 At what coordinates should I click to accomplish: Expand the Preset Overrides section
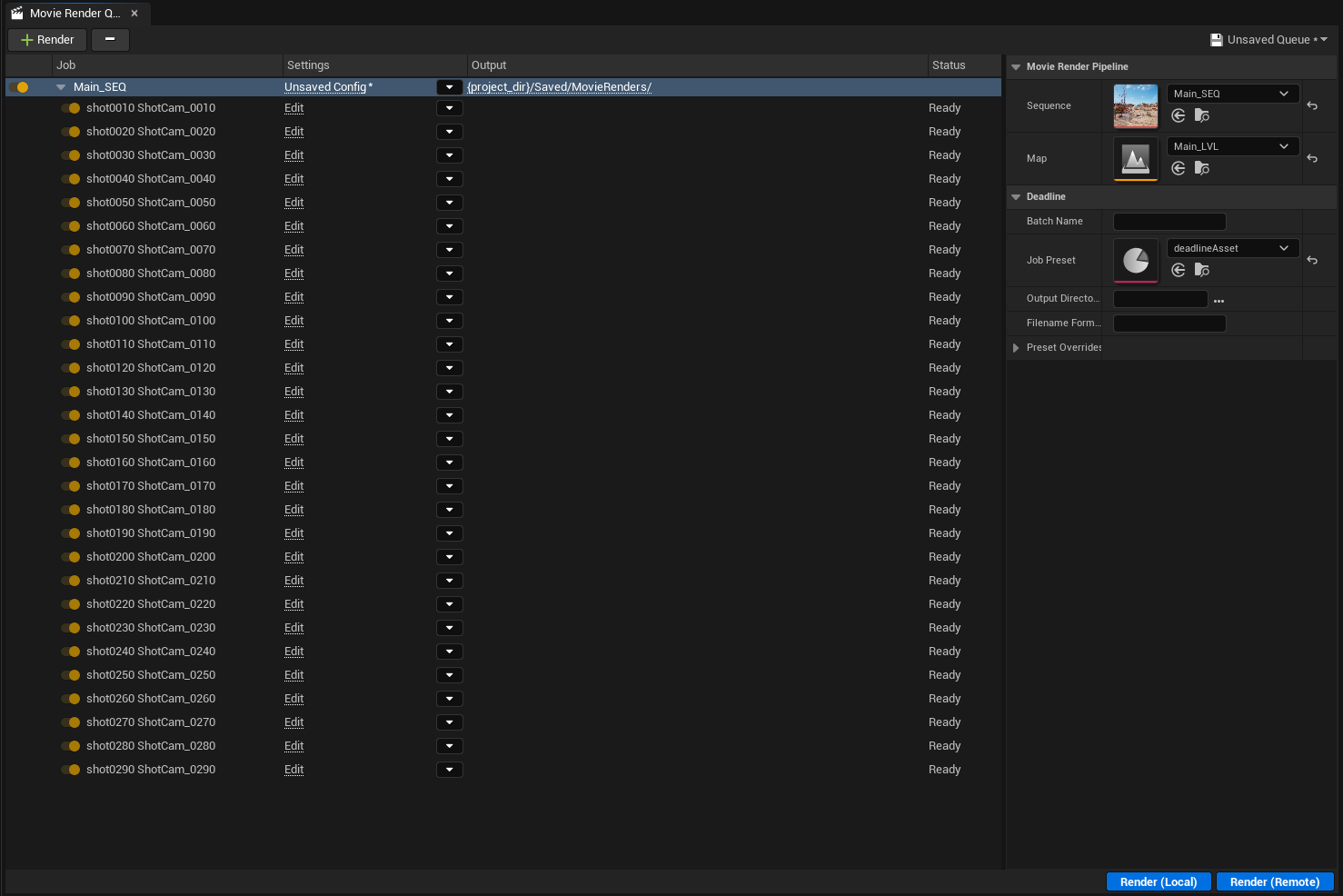pyautogui.click(x=1016, y=347)
